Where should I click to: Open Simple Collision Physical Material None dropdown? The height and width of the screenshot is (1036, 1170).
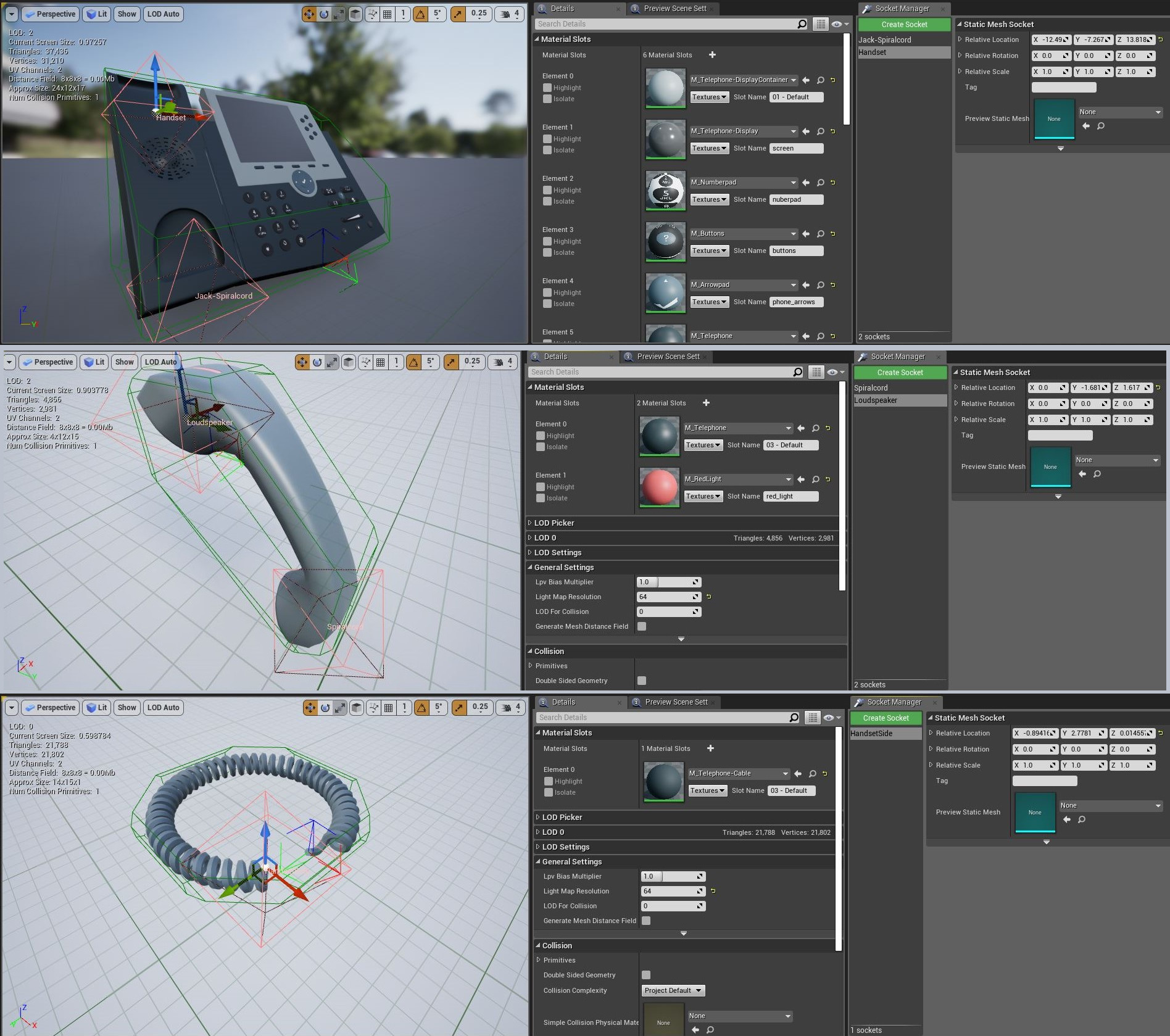[x=740, y=1016]
